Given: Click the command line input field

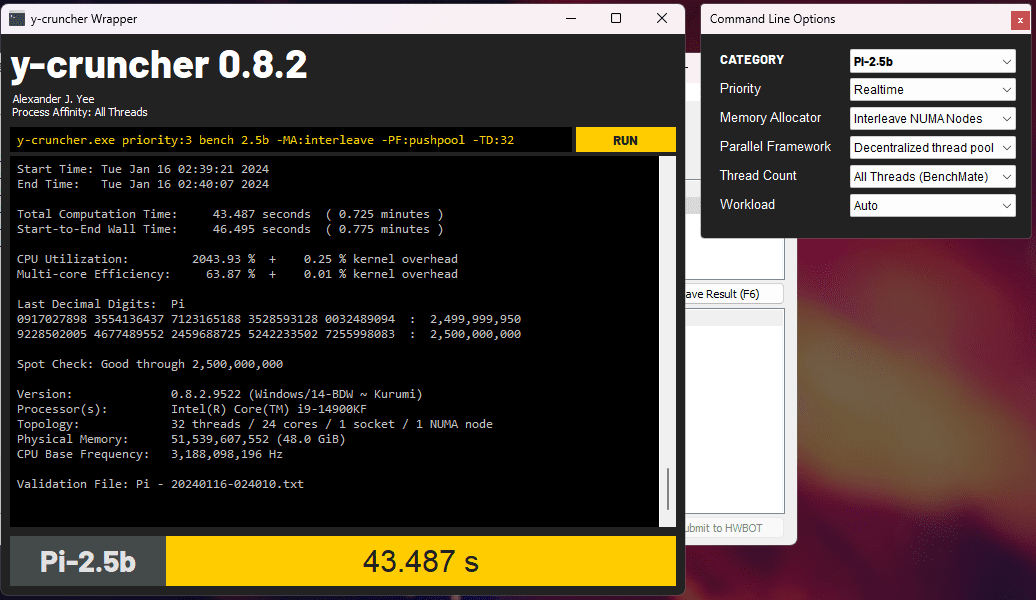Looking at the screenshot, I should coord(291,140).
